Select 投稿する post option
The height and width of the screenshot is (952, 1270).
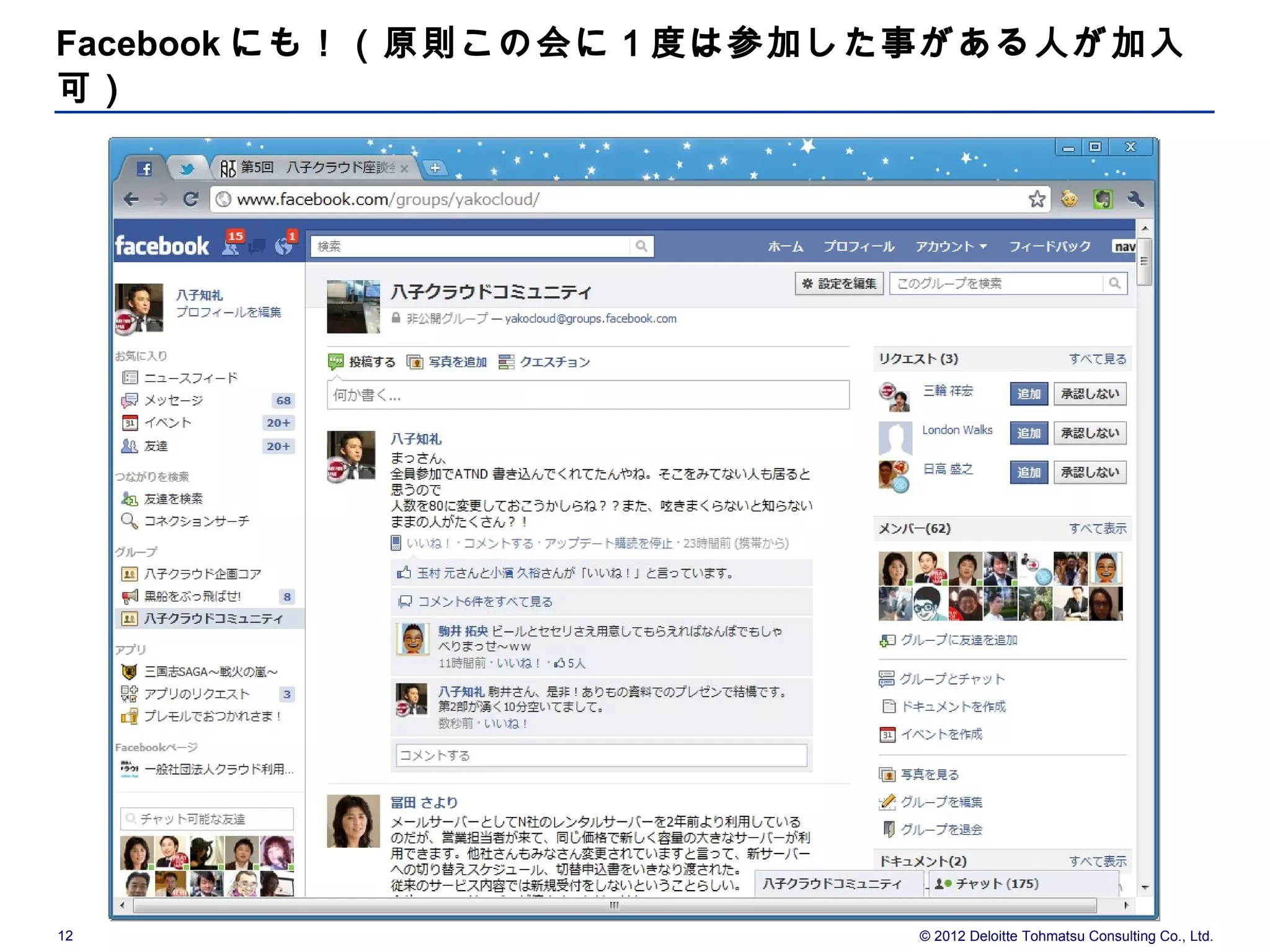[362, 362]
